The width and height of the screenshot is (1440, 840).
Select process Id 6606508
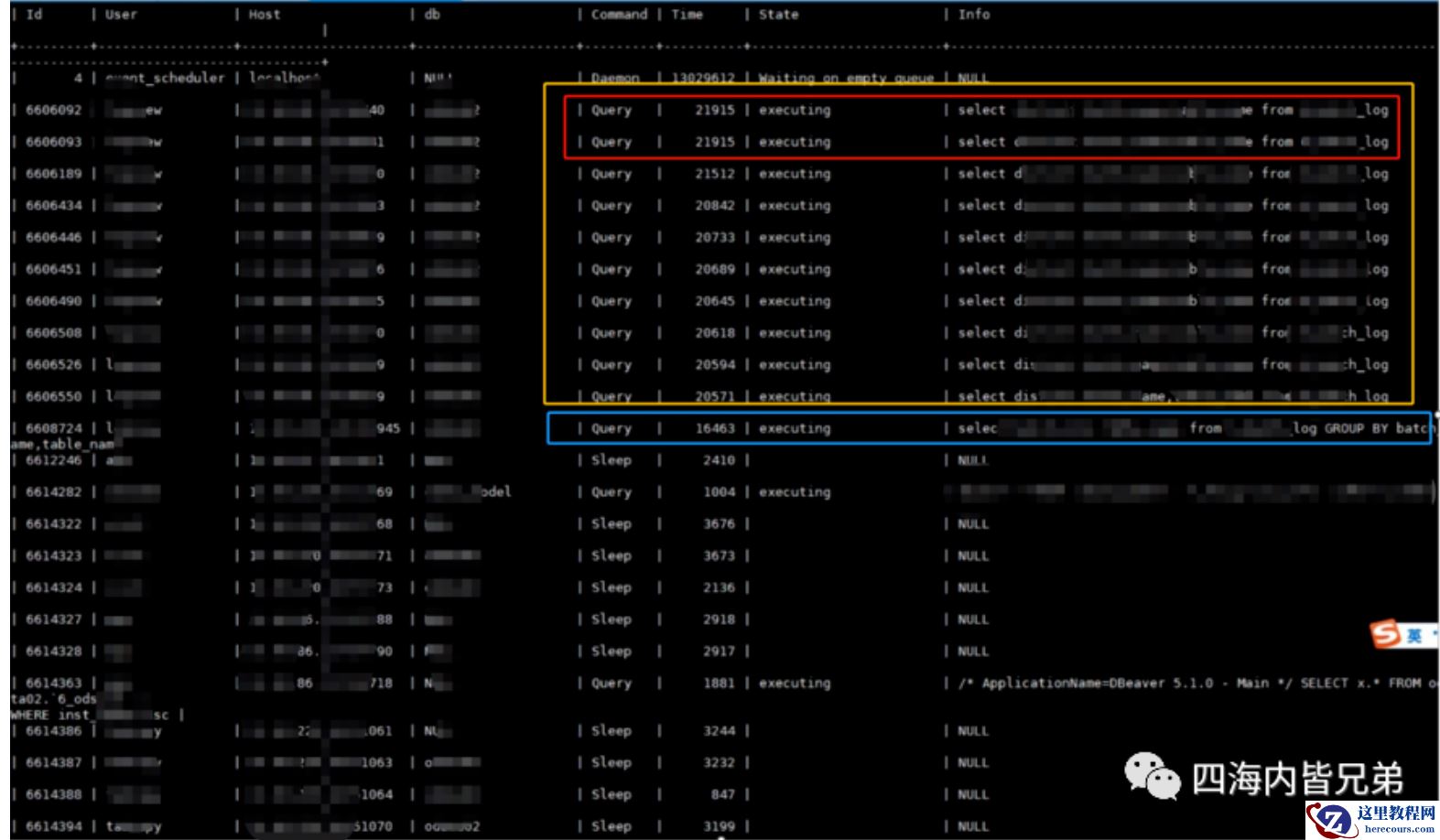pos(53,333)
